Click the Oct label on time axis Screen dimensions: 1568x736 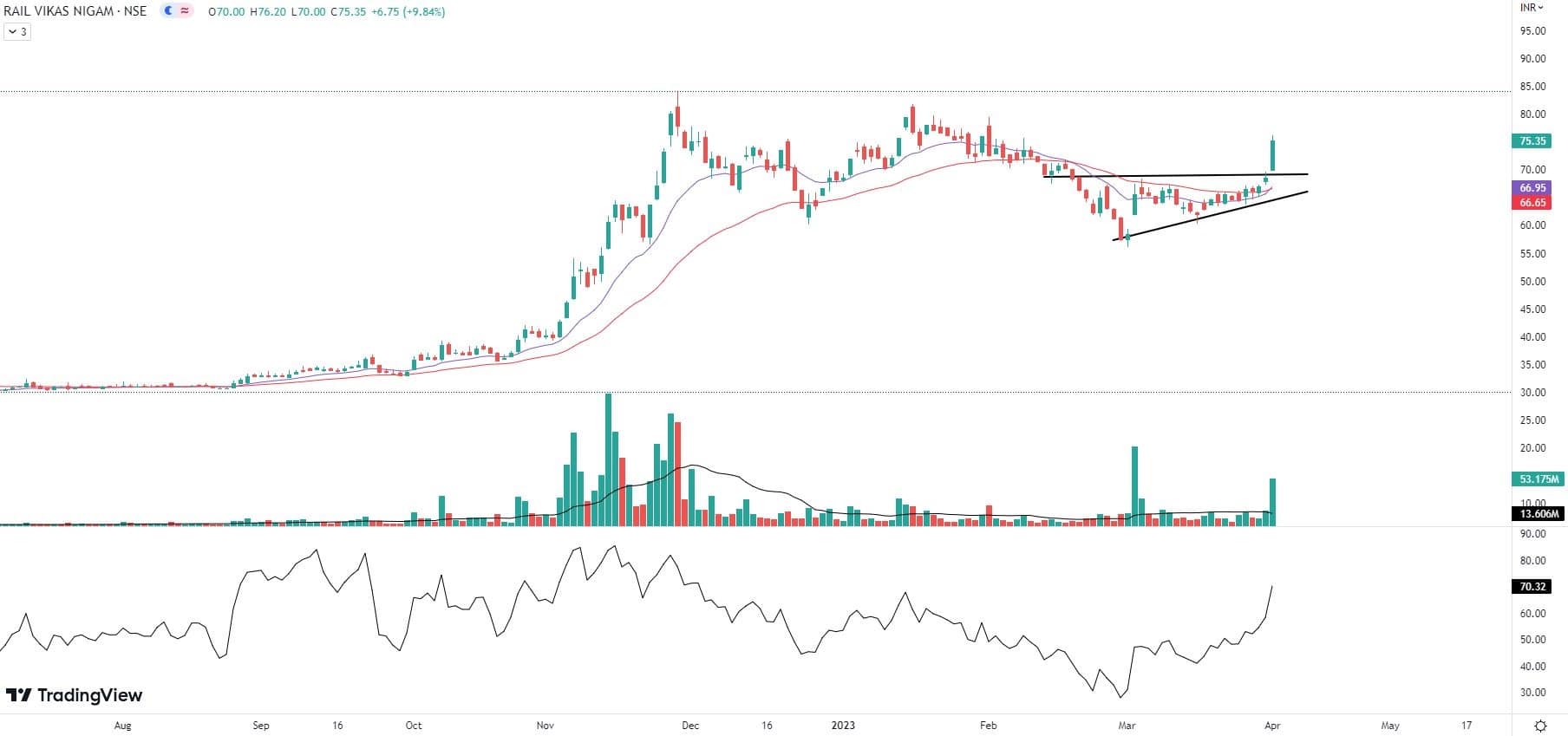point(414,726)
